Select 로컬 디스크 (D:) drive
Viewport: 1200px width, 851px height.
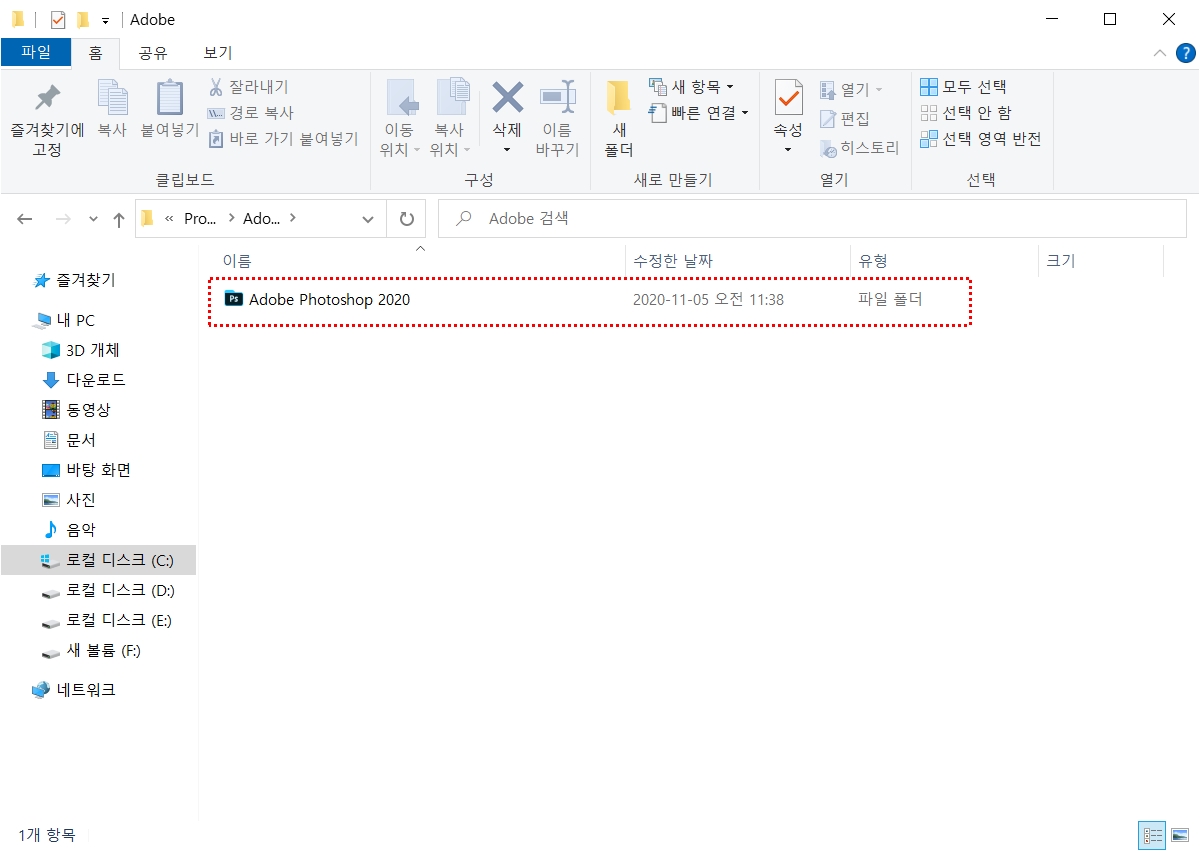tap(108, 590)
